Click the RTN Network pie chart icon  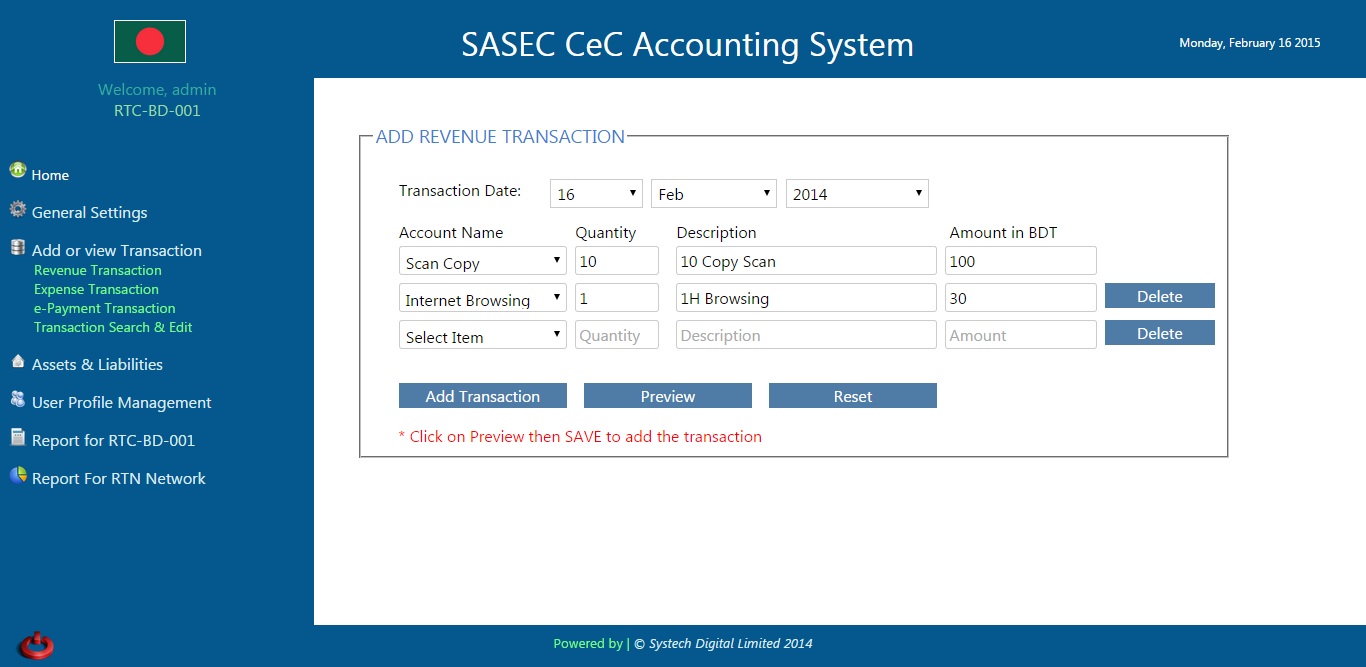(x=17, y=476)
